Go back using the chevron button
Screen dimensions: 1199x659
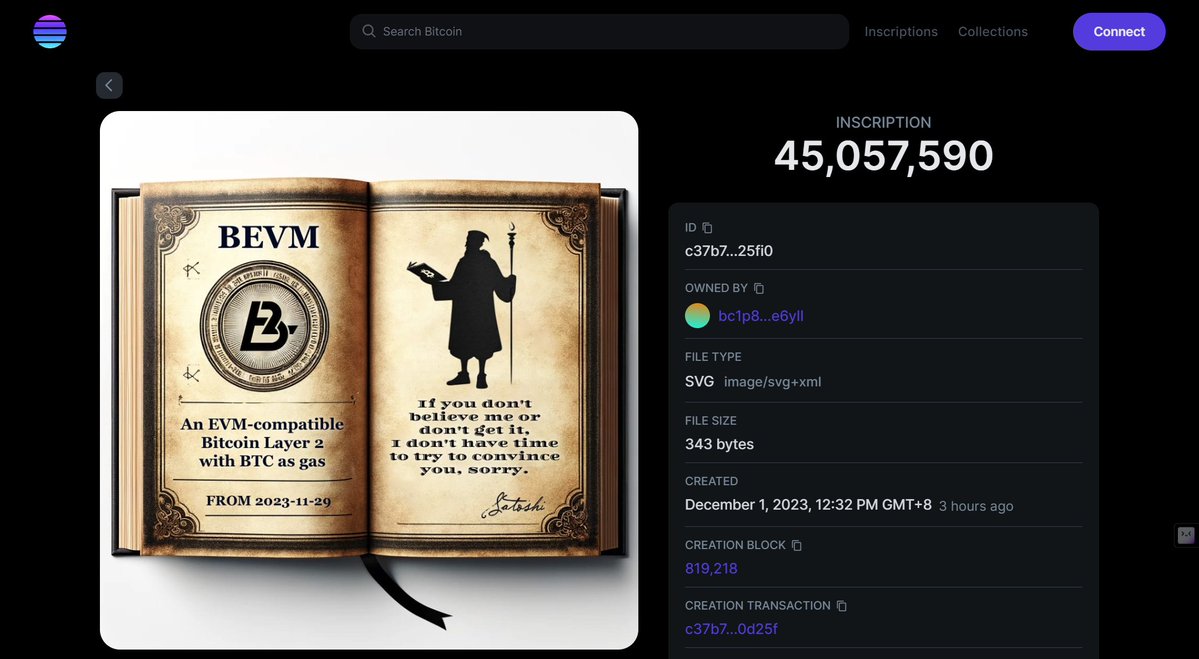(x=109, y=86)
